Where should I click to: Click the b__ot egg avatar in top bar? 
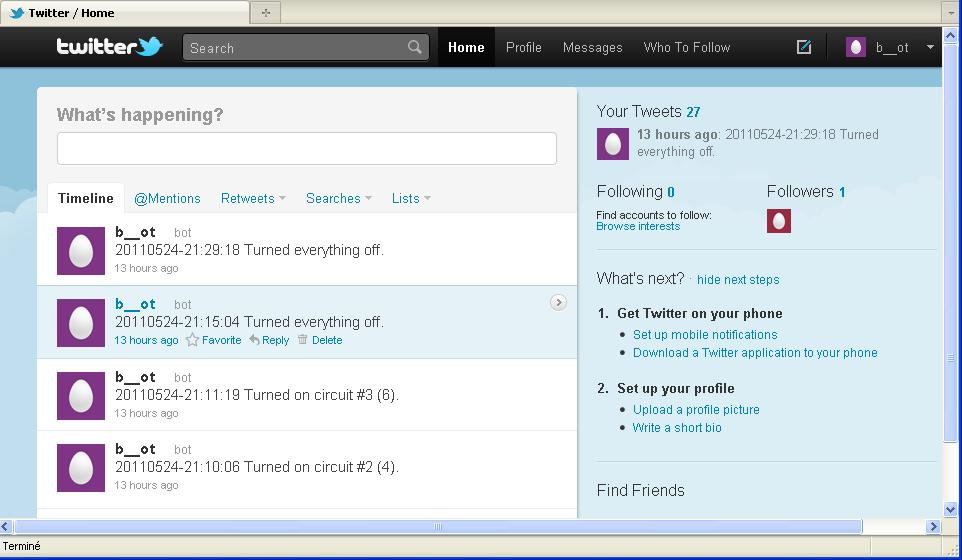[x=856, y=47]
